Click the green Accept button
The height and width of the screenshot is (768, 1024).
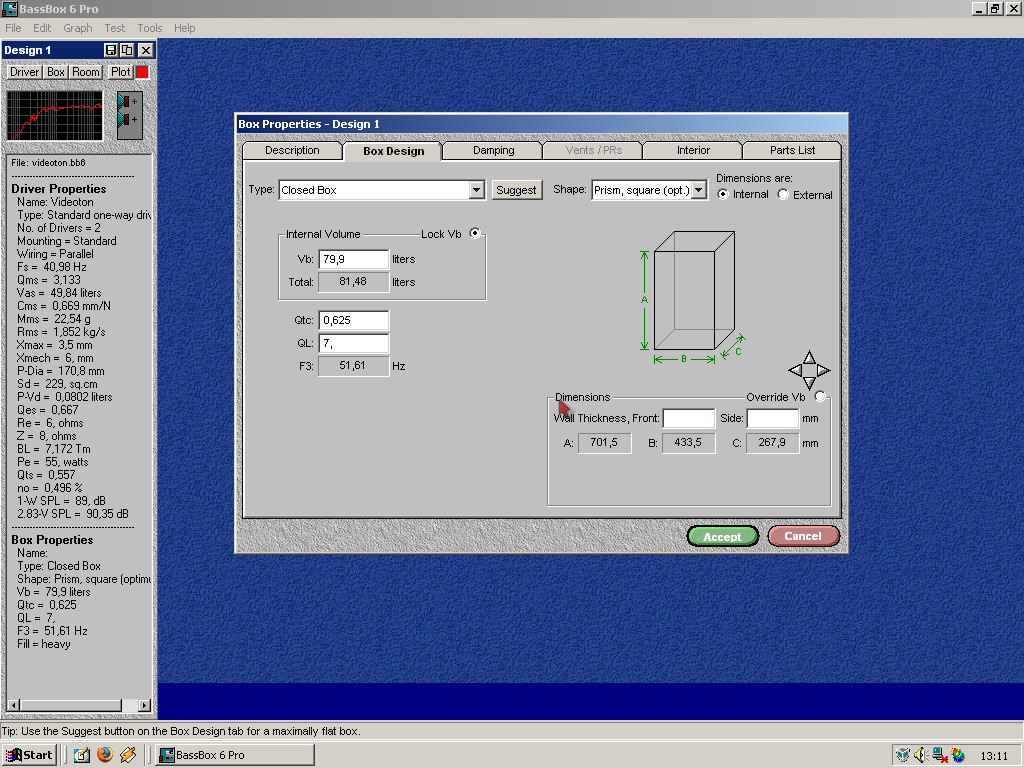(722, 537)
